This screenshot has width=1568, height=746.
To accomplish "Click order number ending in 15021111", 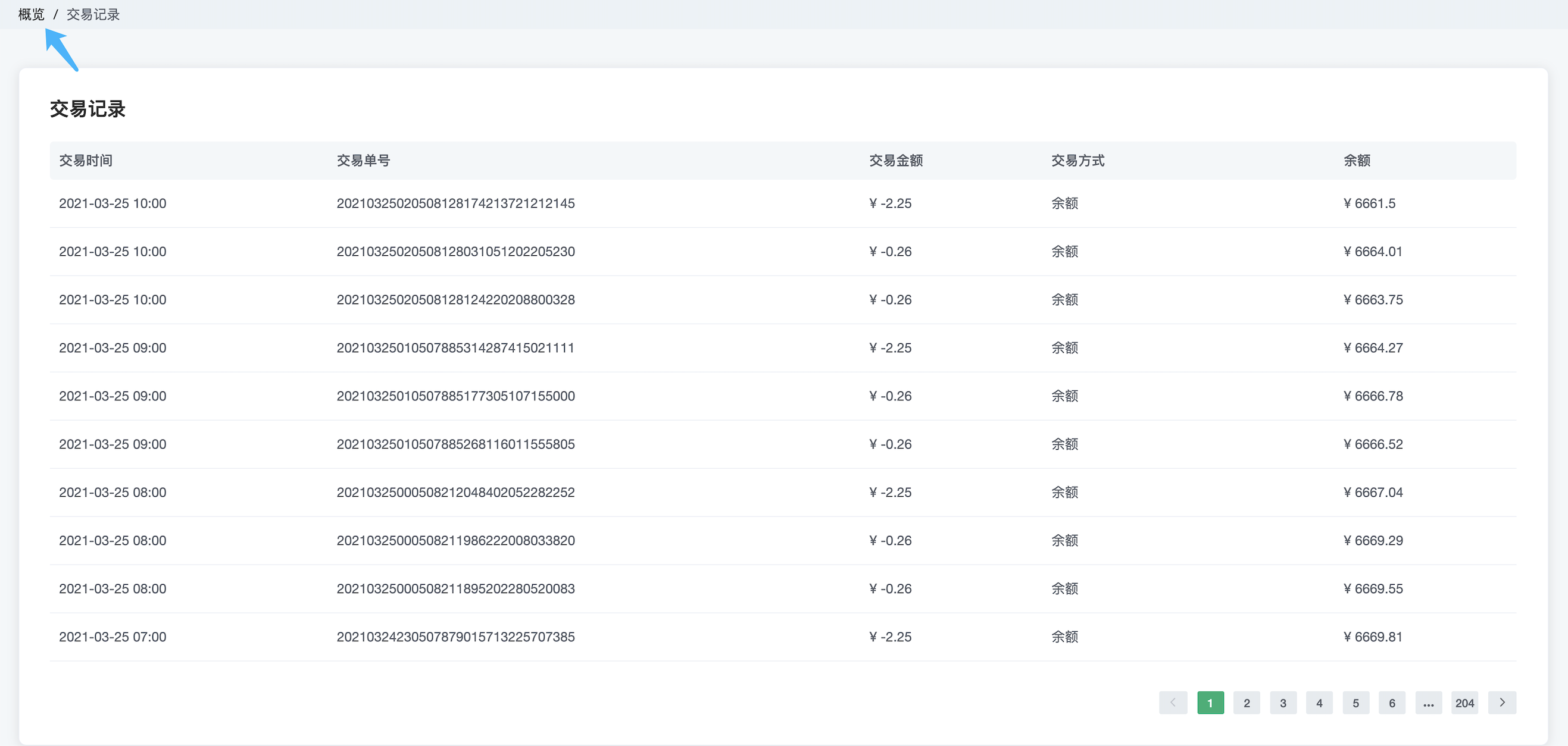I will tap(455, 347).
